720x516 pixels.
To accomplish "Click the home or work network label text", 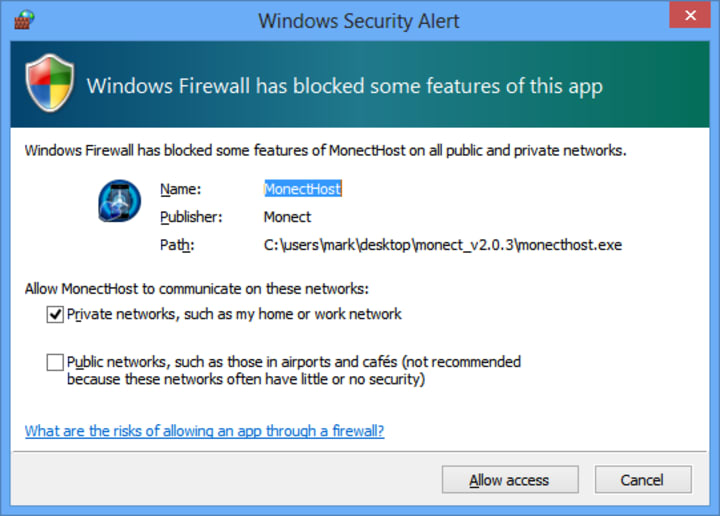I will (234, 314).
